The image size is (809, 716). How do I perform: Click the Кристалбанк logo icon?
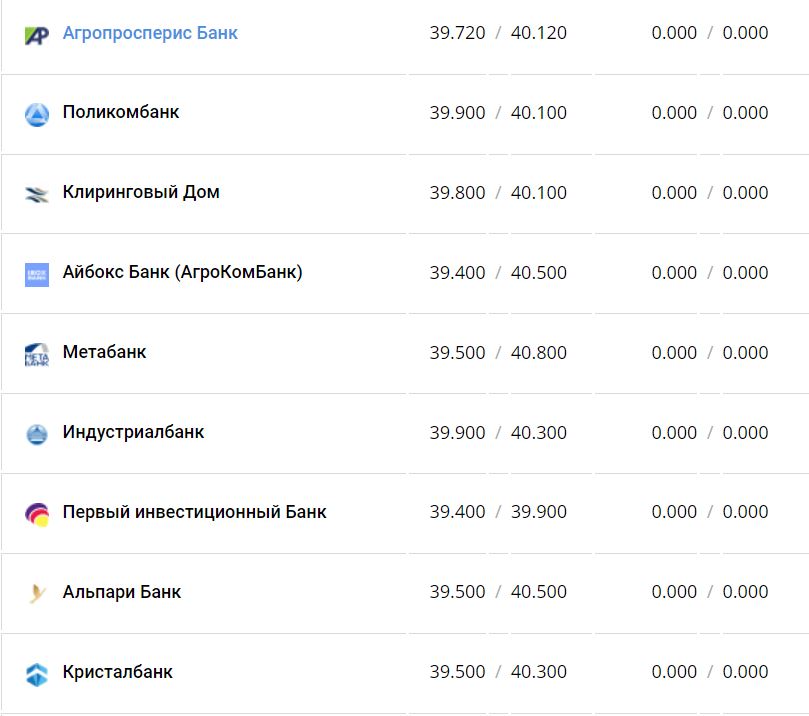pos(37,674)
